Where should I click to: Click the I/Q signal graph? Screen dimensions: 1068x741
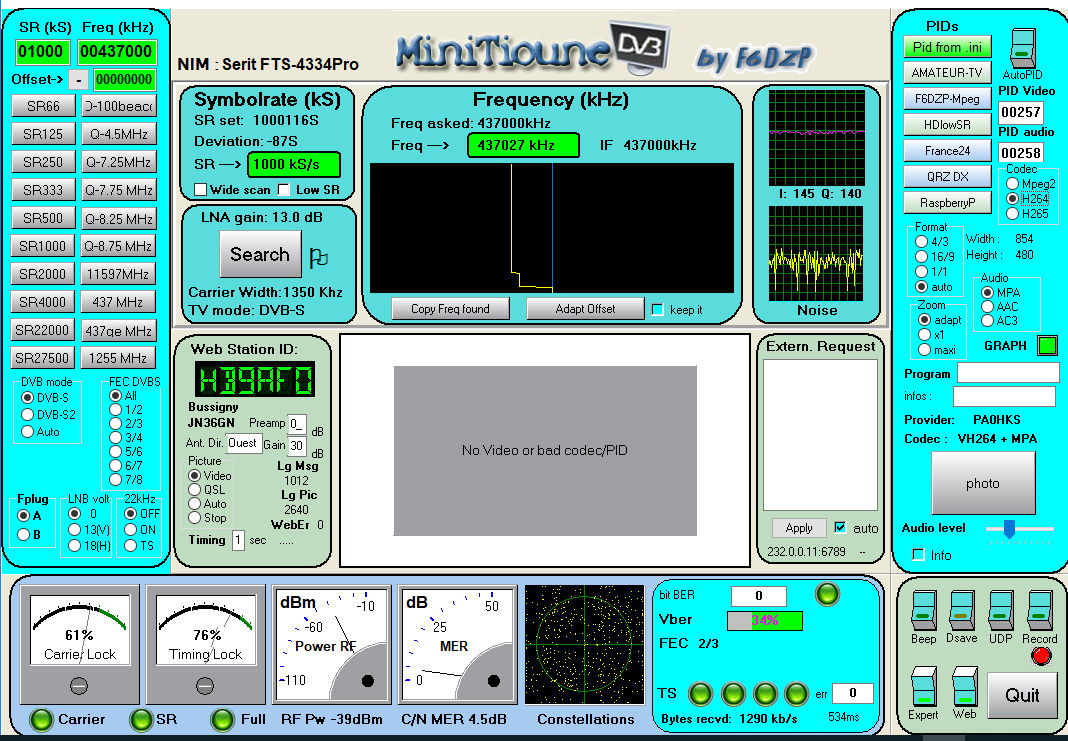point(816,138)
